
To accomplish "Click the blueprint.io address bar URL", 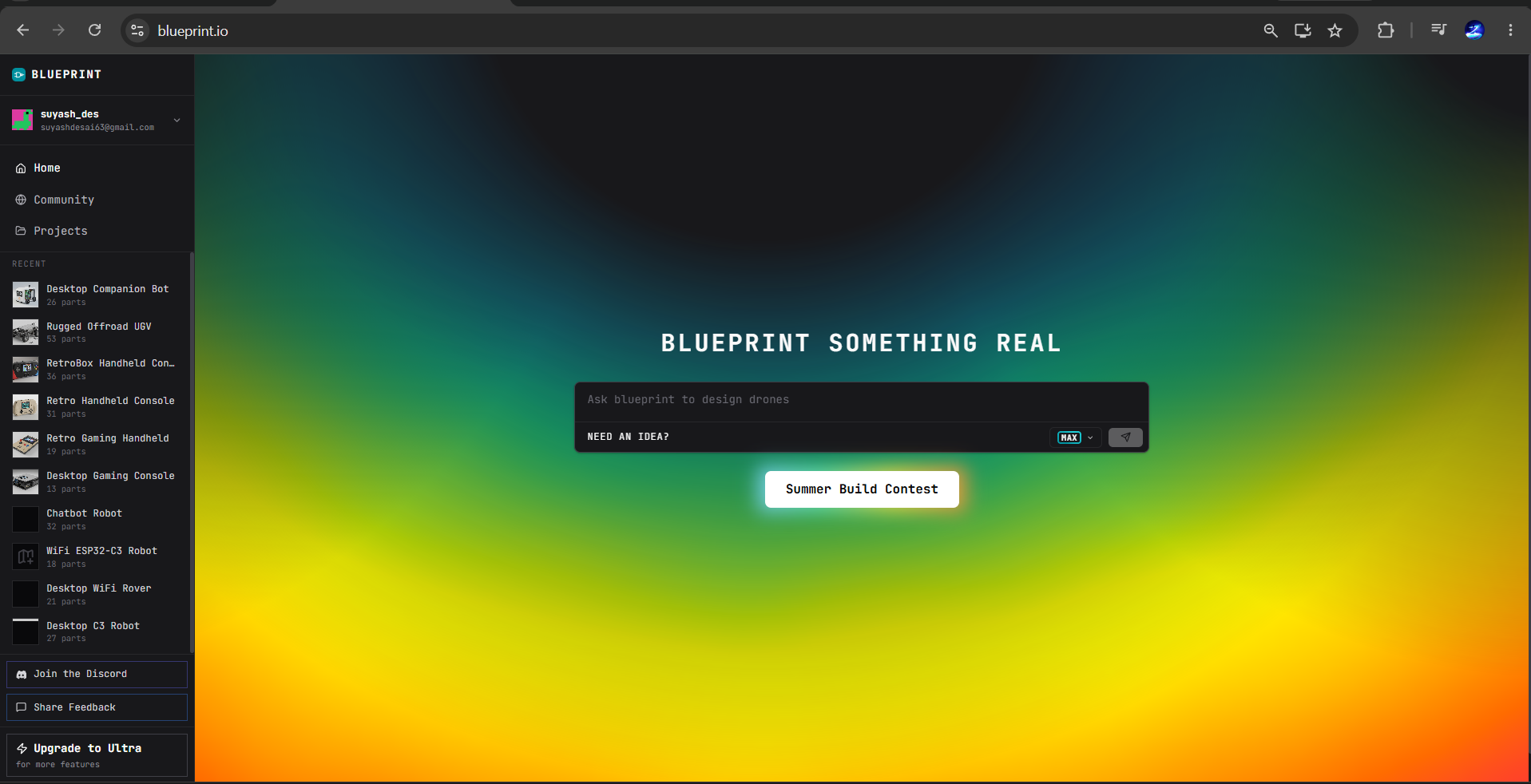I will [192, 31].
